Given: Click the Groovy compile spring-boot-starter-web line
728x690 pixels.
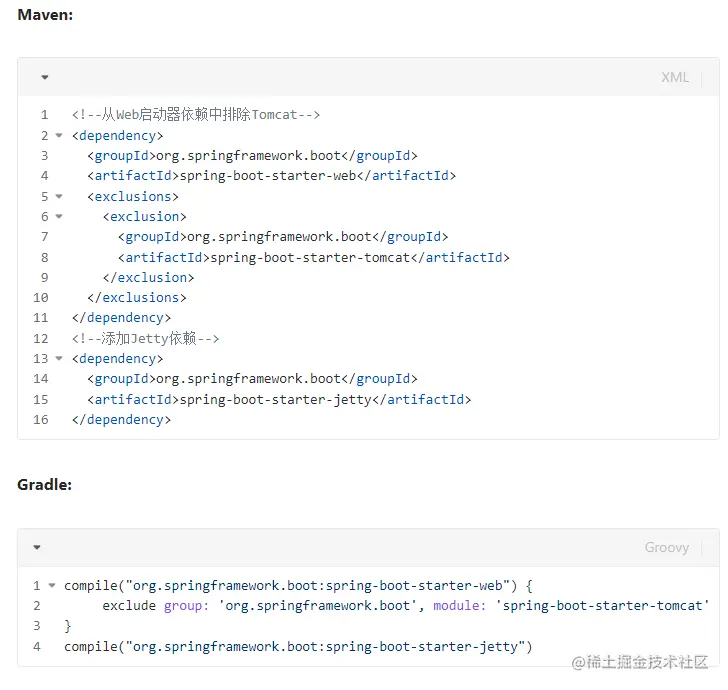Looking at the screenshot, I should click(x=298, y=586).
